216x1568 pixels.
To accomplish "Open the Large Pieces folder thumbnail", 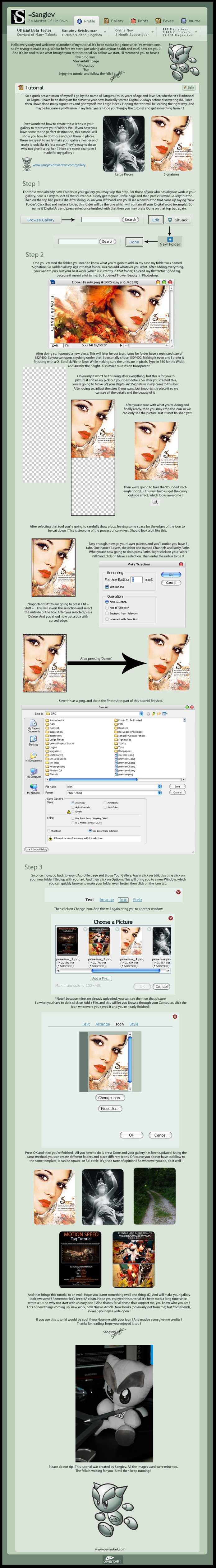I will pyautogui.click(x=123, y=144).
